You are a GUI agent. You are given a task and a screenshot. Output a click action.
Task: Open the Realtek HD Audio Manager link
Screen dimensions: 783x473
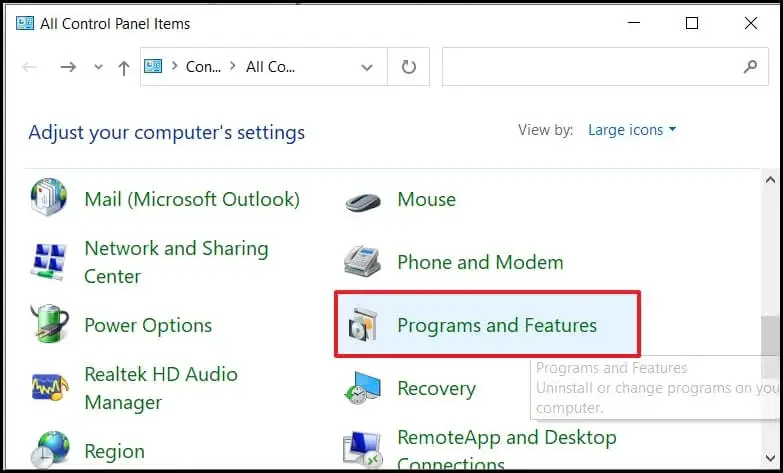click(x=161, y=388)
